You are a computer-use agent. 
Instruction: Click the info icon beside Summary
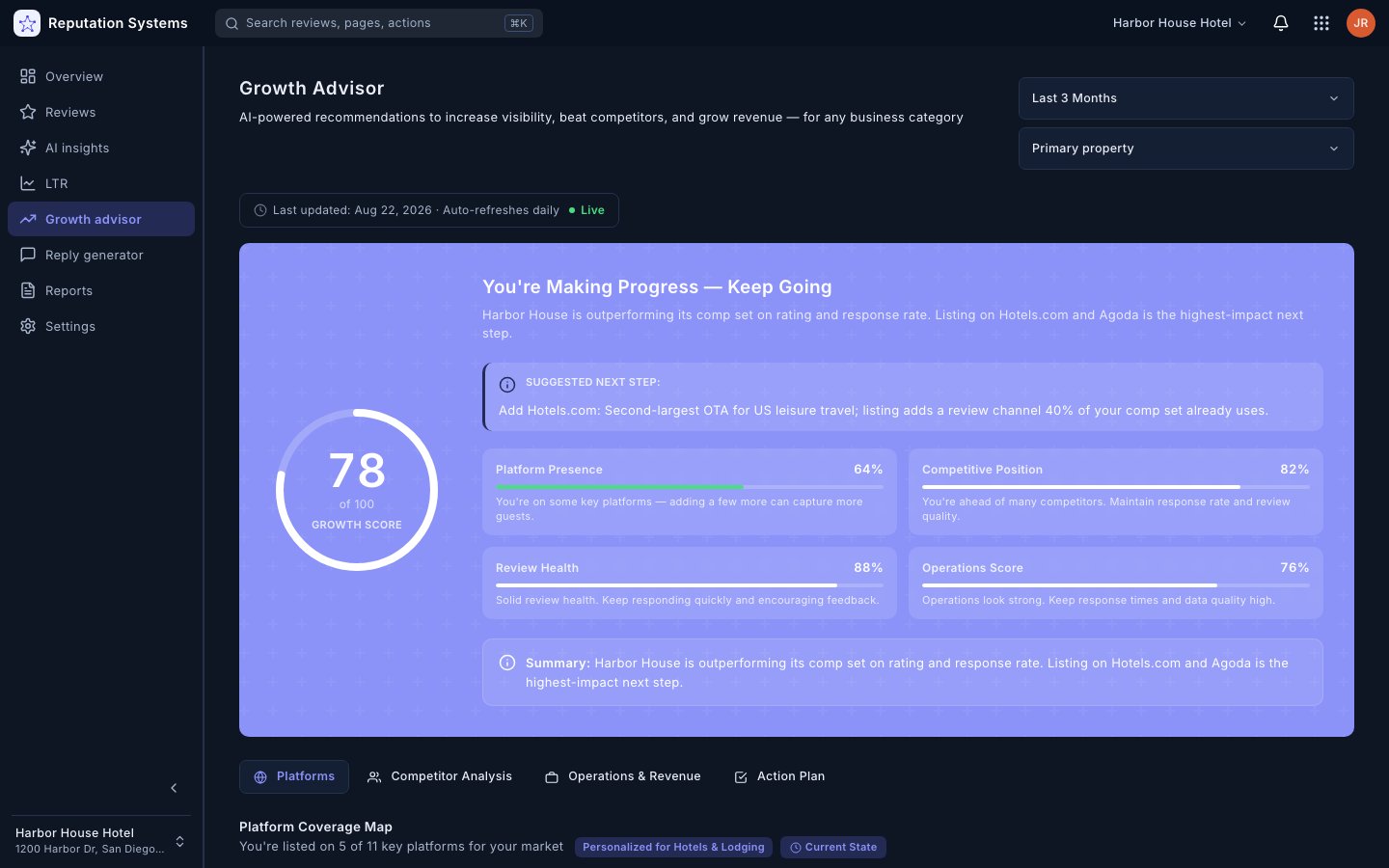(507, 663)
